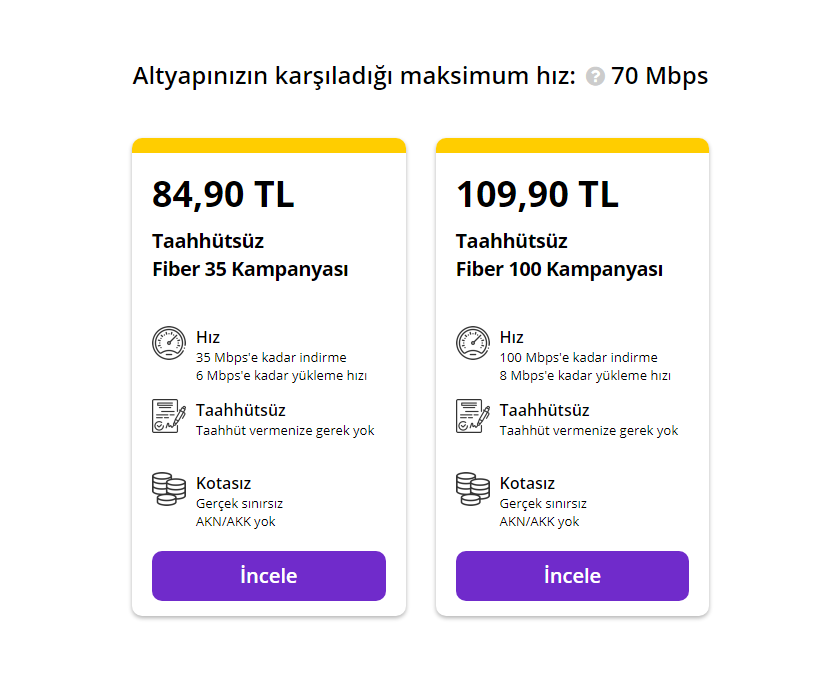Image resolution: width=837 pixels, height=675 pixels.
Task: Click coin stack icon in Fiber 35 card
Action: pyautogui.click(x=169, y=489)
